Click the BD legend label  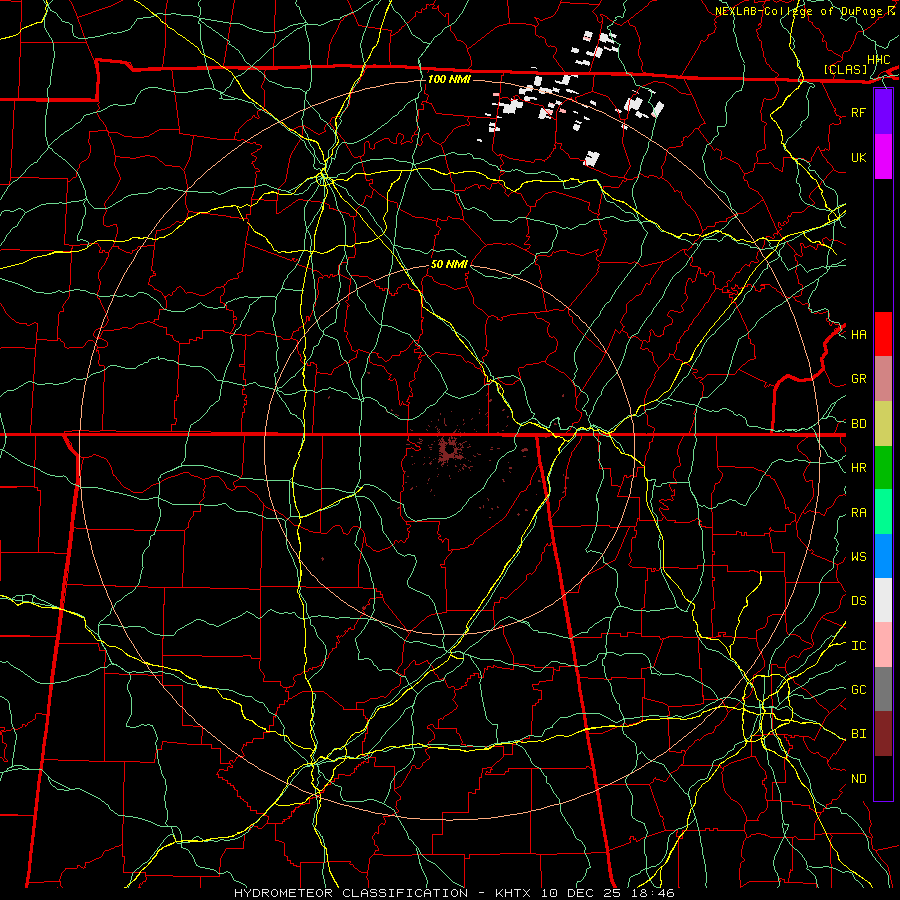click(x=858, y=424)
